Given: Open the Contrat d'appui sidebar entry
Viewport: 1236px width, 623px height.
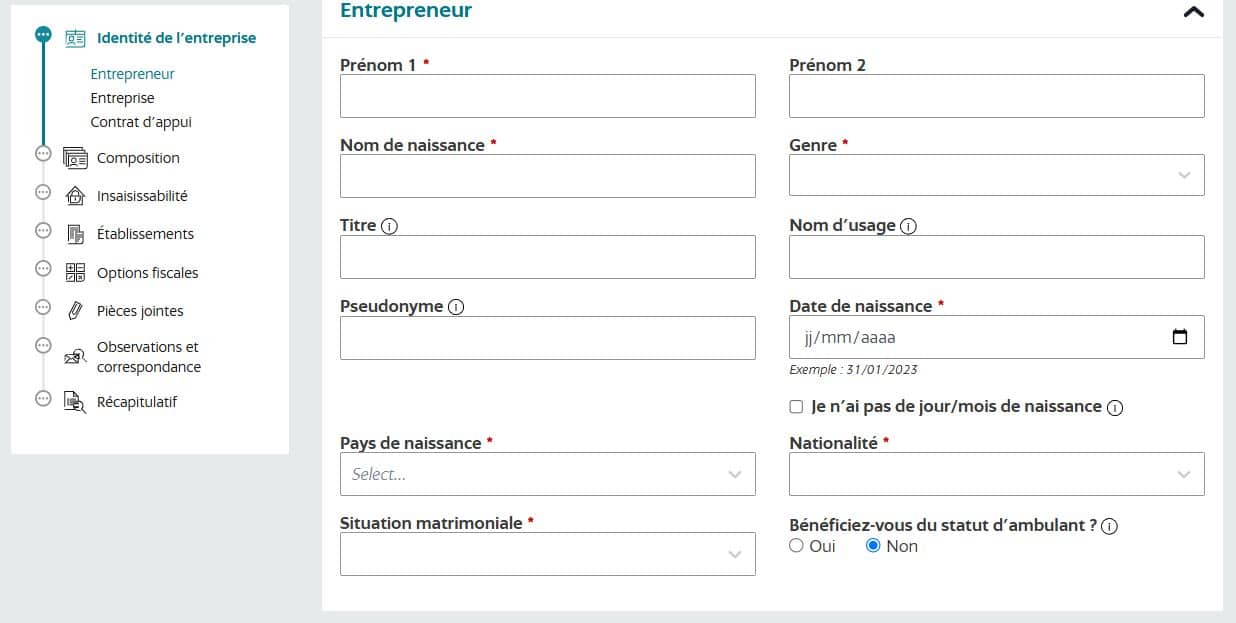Looking at the screenshot, I should point(140,121).
